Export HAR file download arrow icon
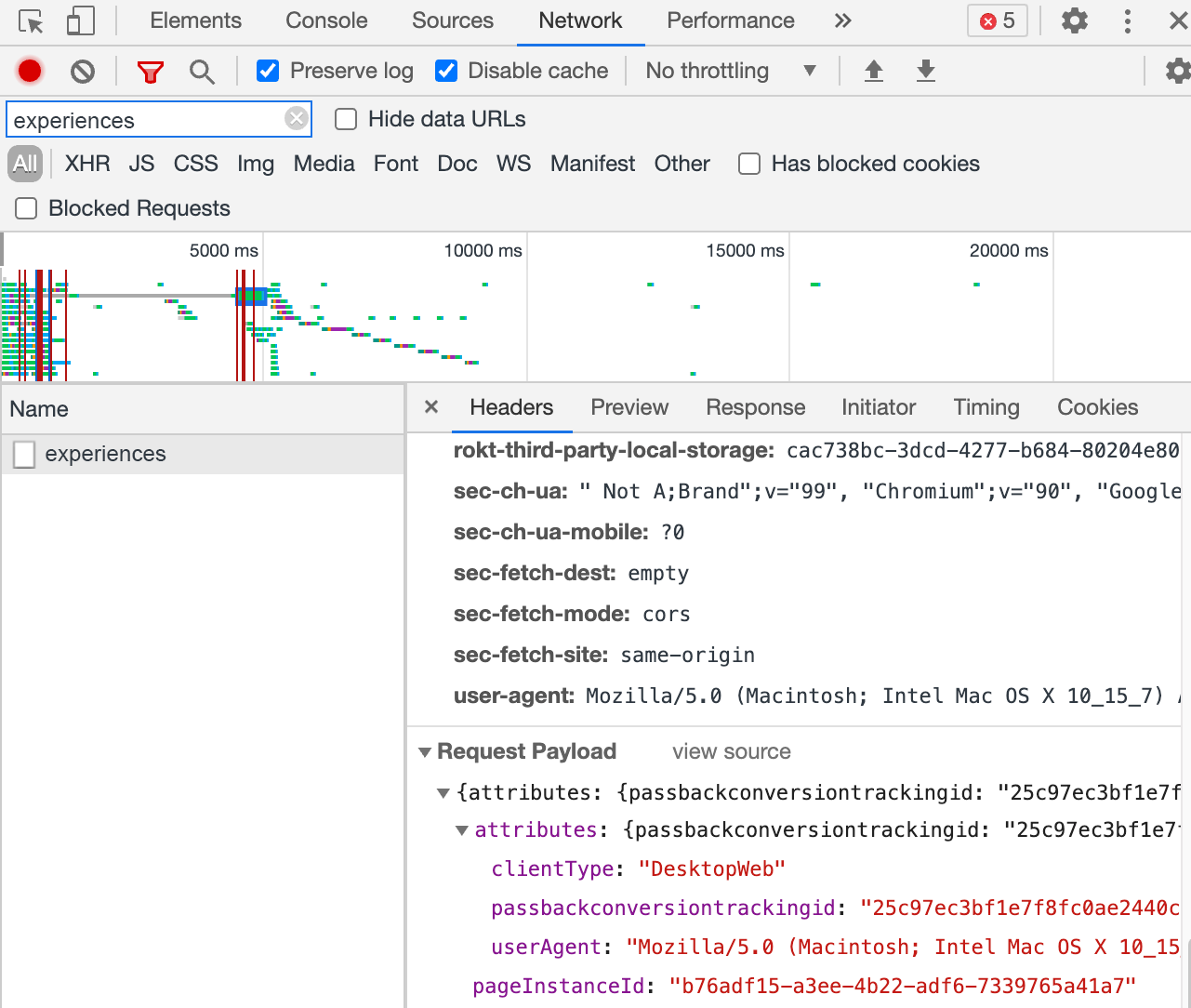This screenshot has width=1191, height=1008. click(926, 71)
